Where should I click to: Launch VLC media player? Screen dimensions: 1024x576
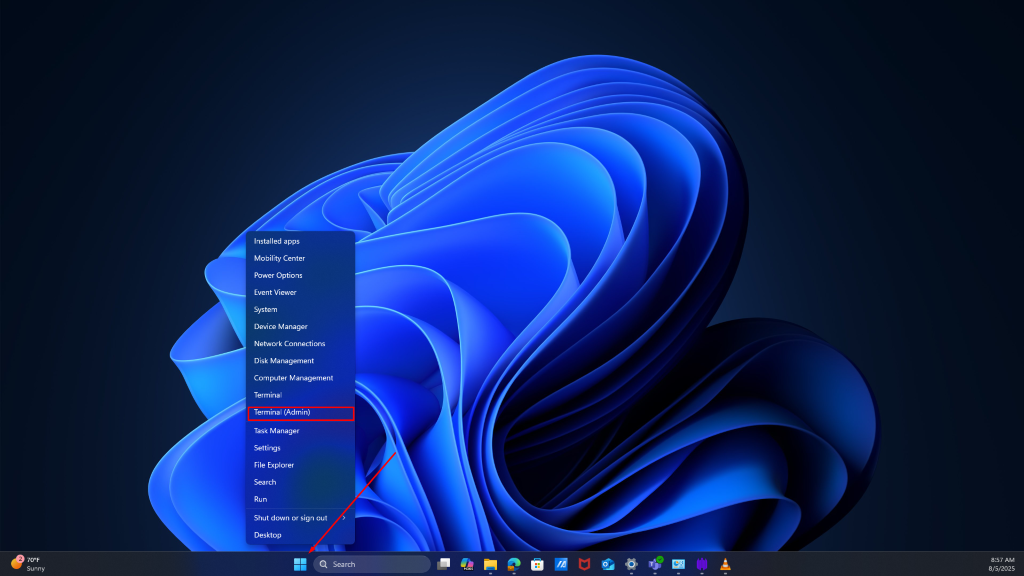tap(725, 563)
